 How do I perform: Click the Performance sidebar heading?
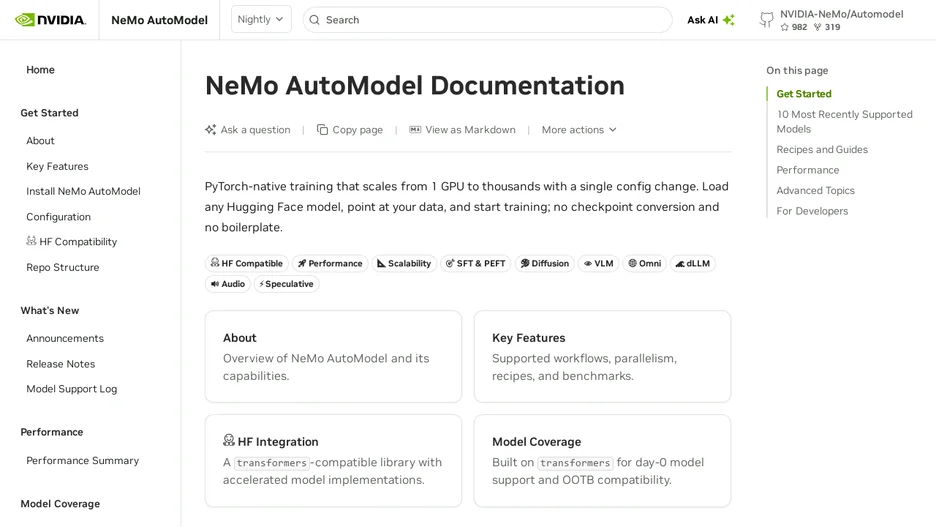point(52,432)
